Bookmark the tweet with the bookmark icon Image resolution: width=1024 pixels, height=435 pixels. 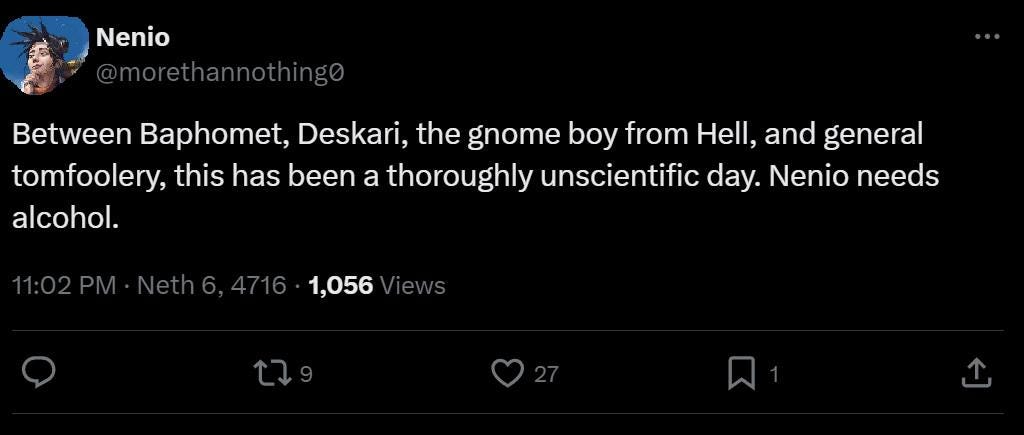(741, 374)
